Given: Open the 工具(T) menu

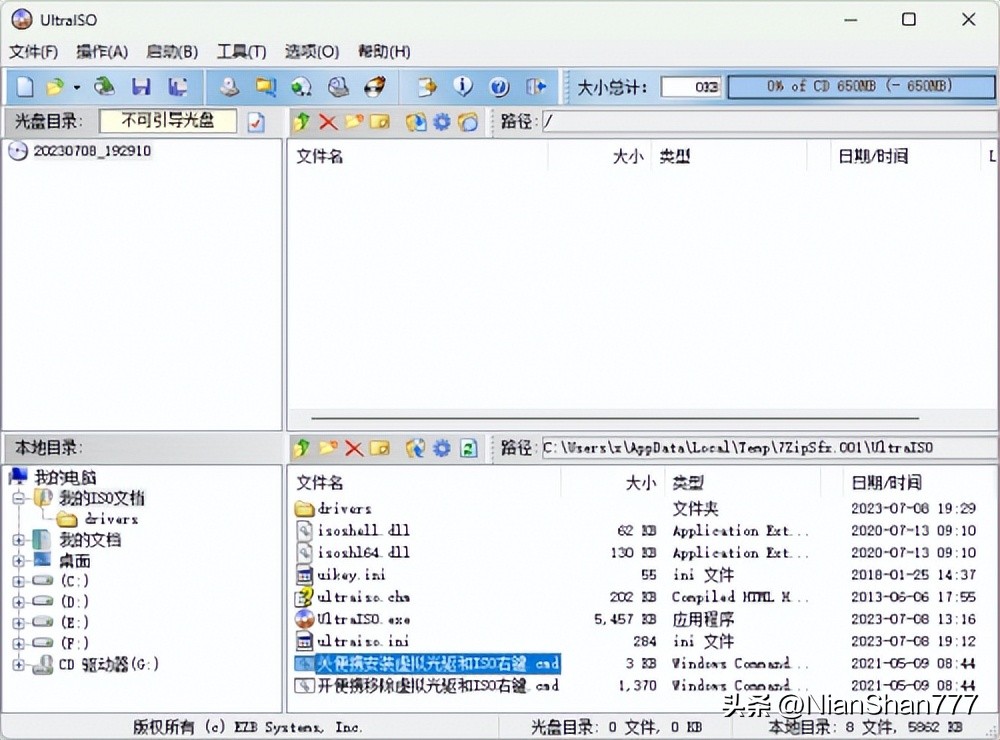Looking at the screenshot, I should [240, 51].
